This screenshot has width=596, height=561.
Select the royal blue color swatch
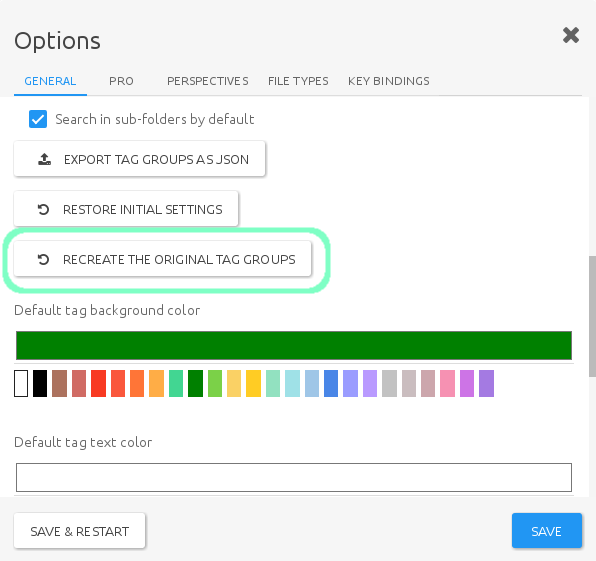click(331, 384)
